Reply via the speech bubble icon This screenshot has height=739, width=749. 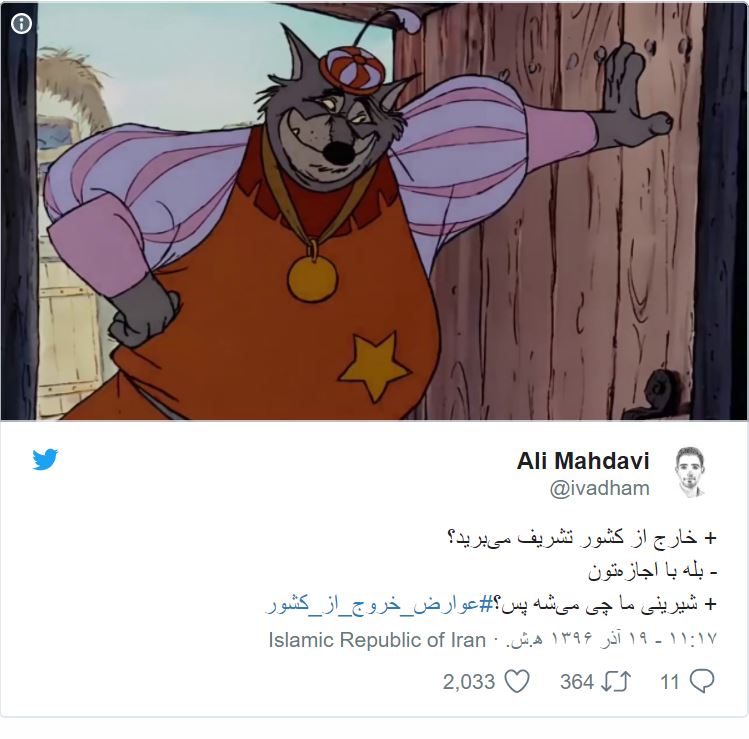pos(702,682)
